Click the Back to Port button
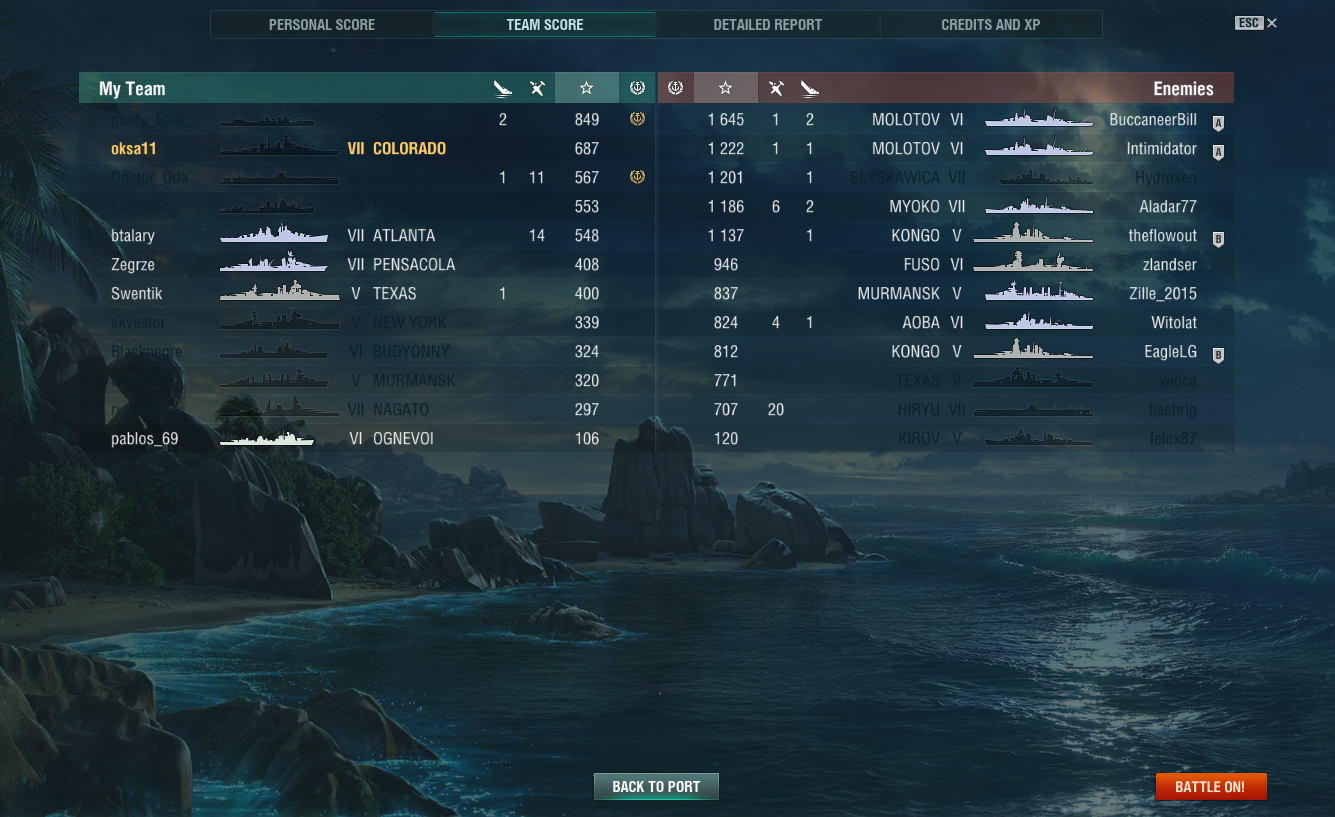The width and height of the screenshot is (1335, 817). 656,786
